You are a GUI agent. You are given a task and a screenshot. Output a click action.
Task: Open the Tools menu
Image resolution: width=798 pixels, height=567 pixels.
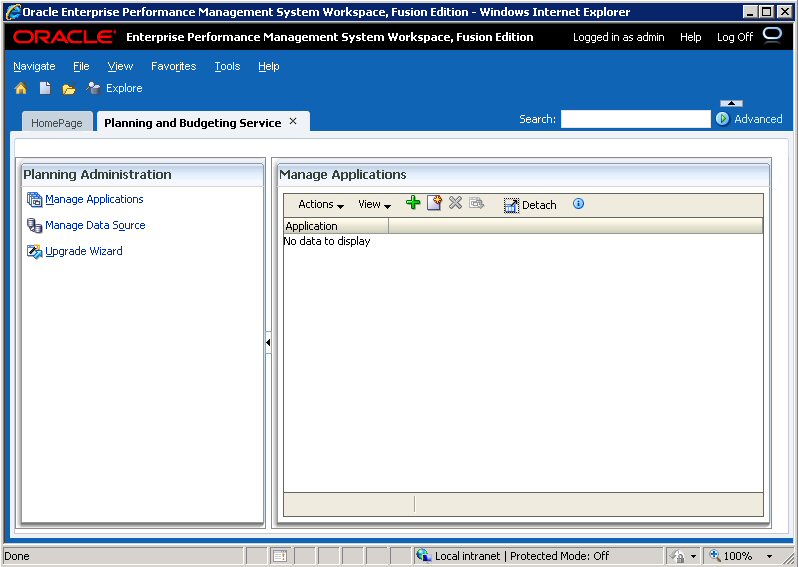(x=227, y=66)
